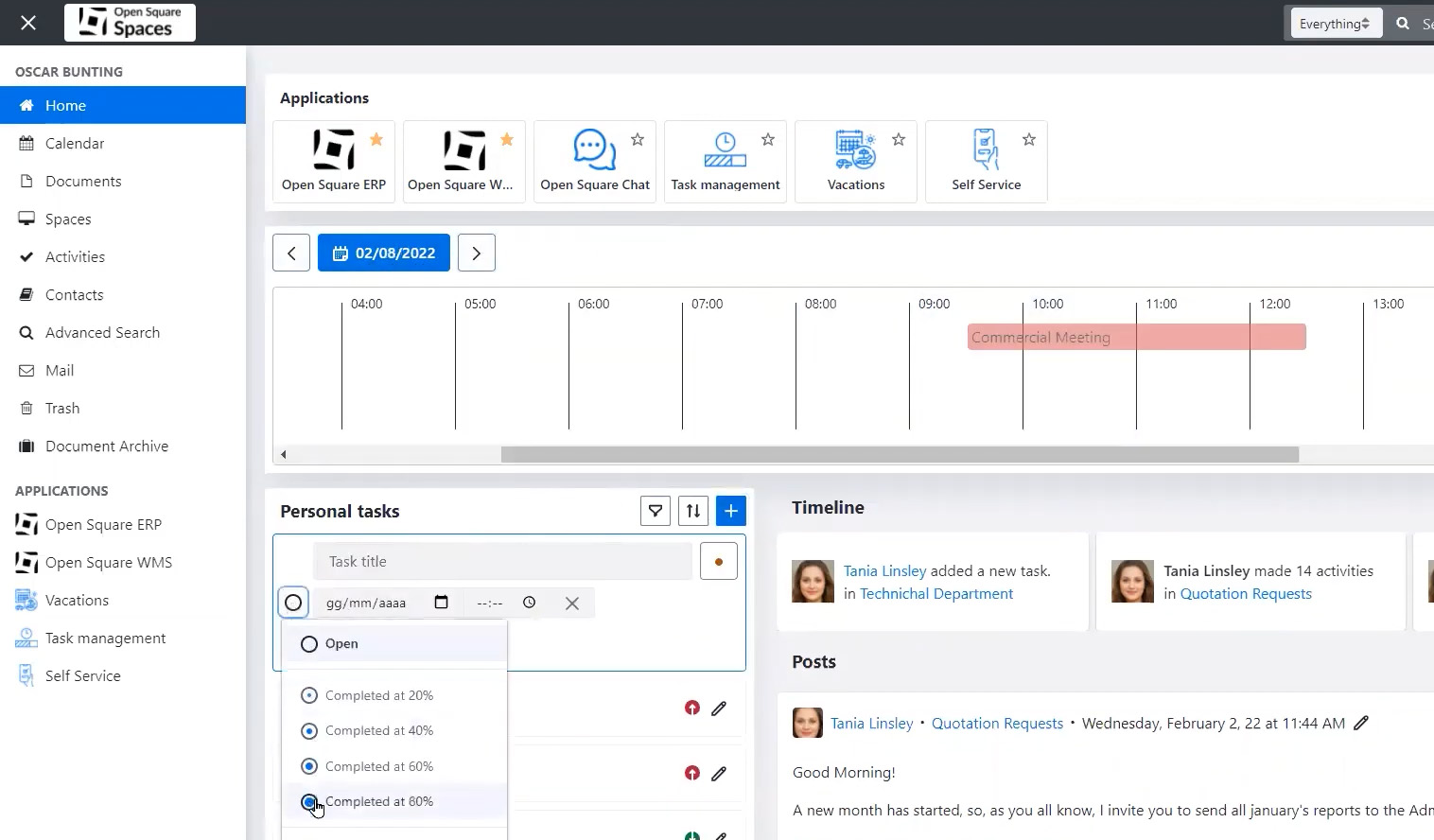This screenshot has width=1434, height=840.
Task: Open Trash in the sidebar
Action: coord(123,408)
